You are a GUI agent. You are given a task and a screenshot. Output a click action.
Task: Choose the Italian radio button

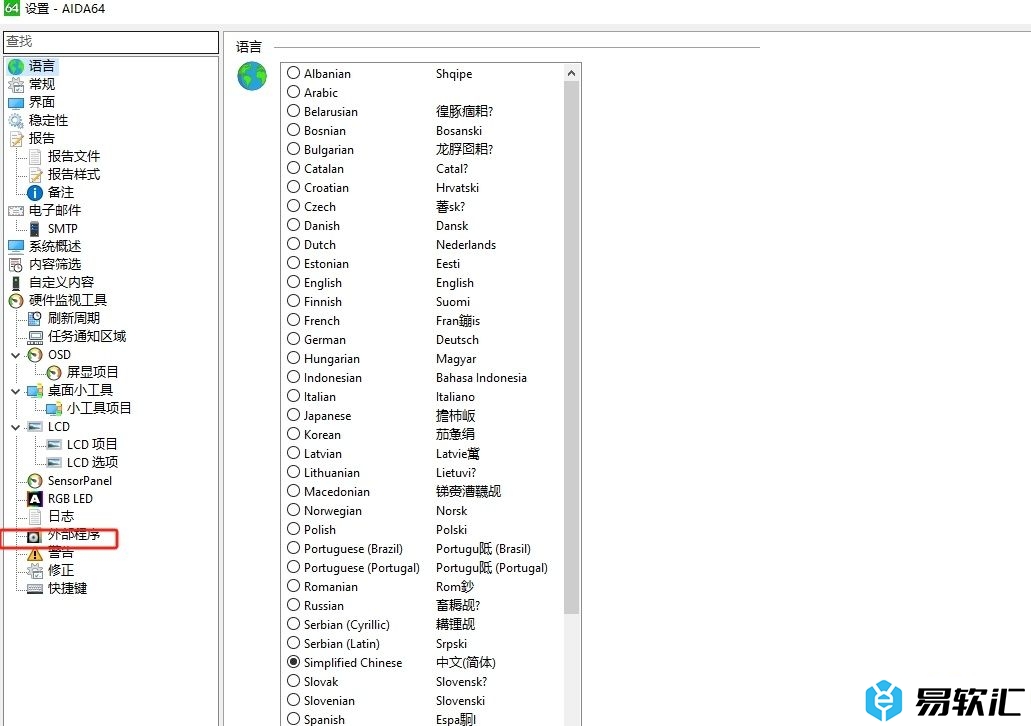[x=293, y=396]
